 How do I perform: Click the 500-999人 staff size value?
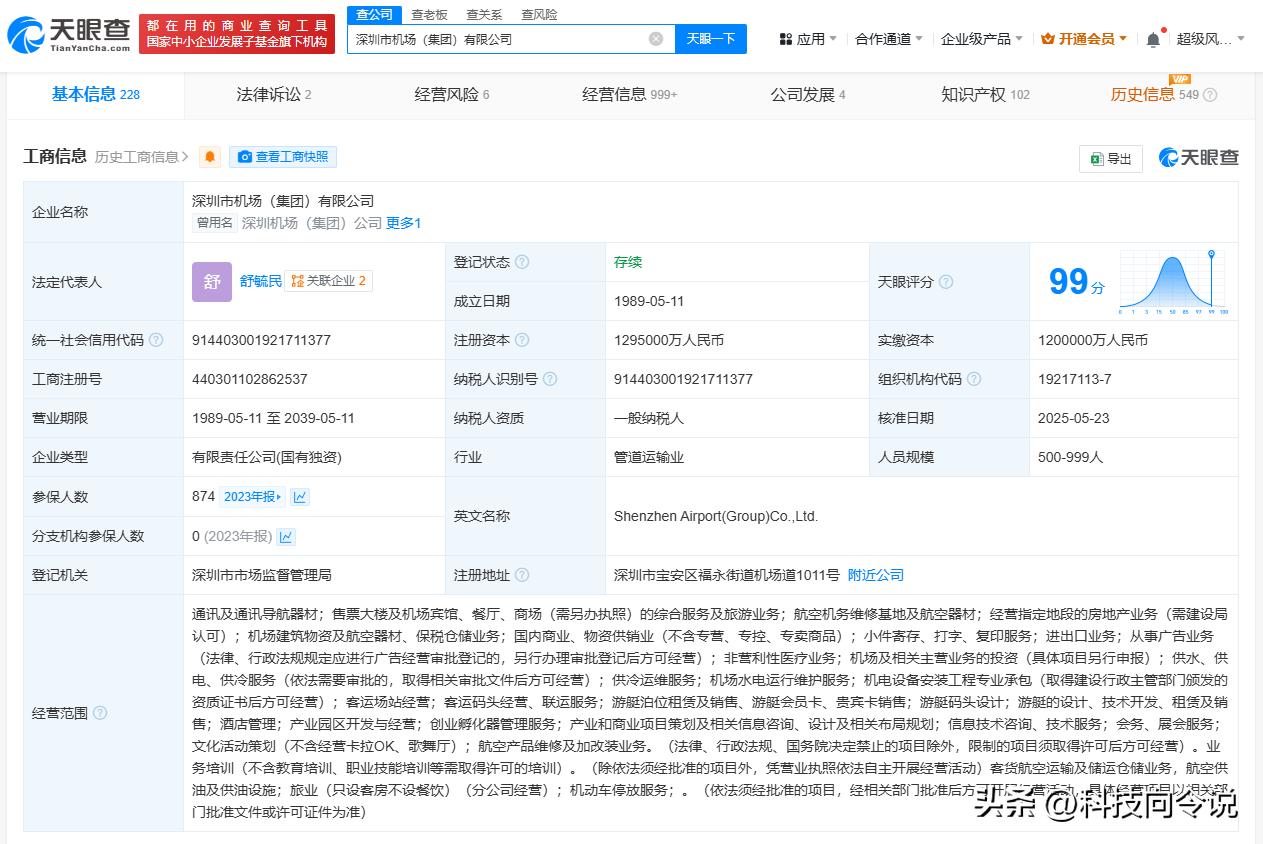(1070, 457)
